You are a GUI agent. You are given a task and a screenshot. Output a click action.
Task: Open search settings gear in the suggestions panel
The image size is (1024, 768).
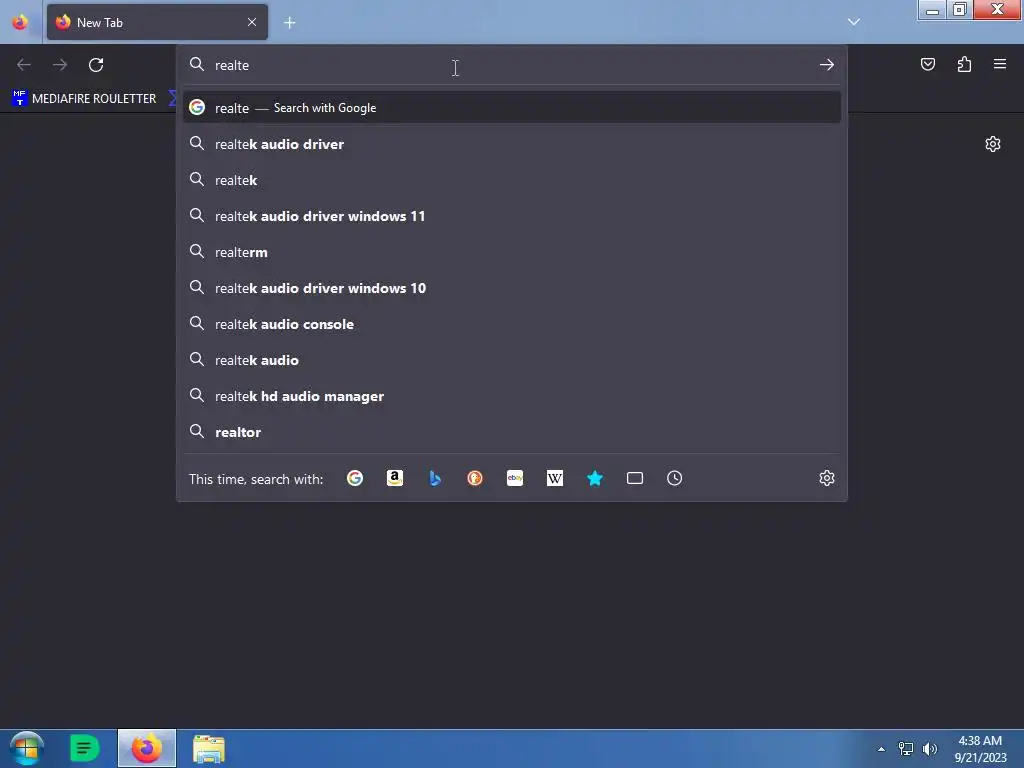(x=827, y=478)
